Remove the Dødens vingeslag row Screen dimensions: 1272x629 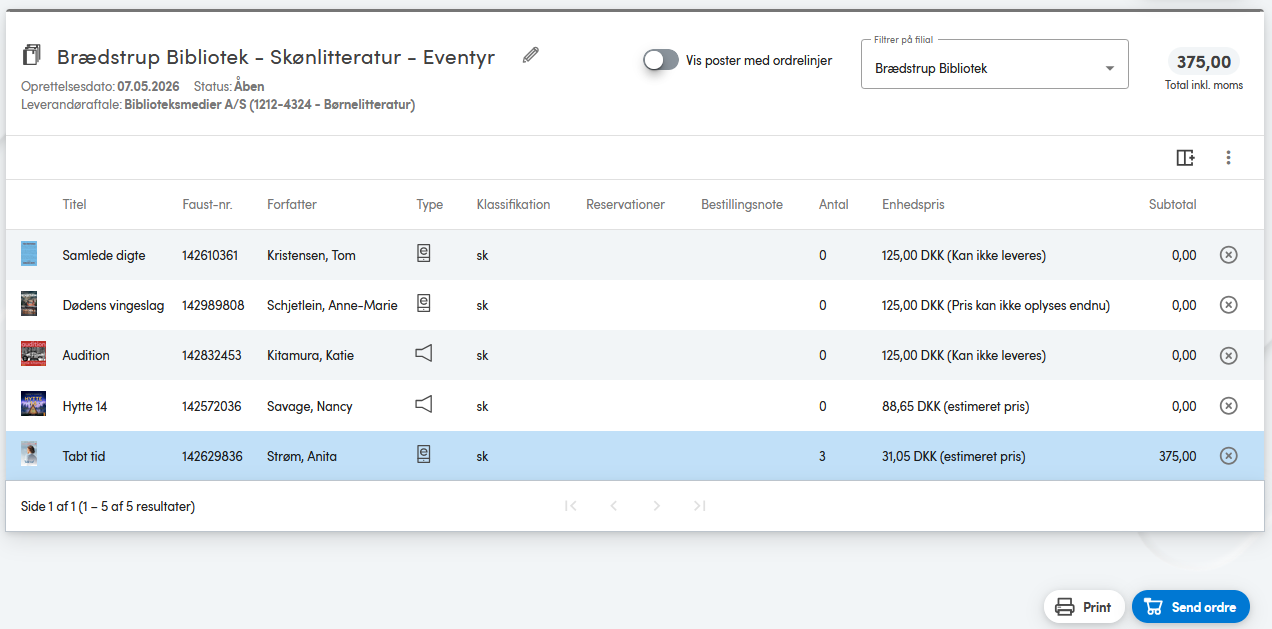click(x=1229, y=305)
